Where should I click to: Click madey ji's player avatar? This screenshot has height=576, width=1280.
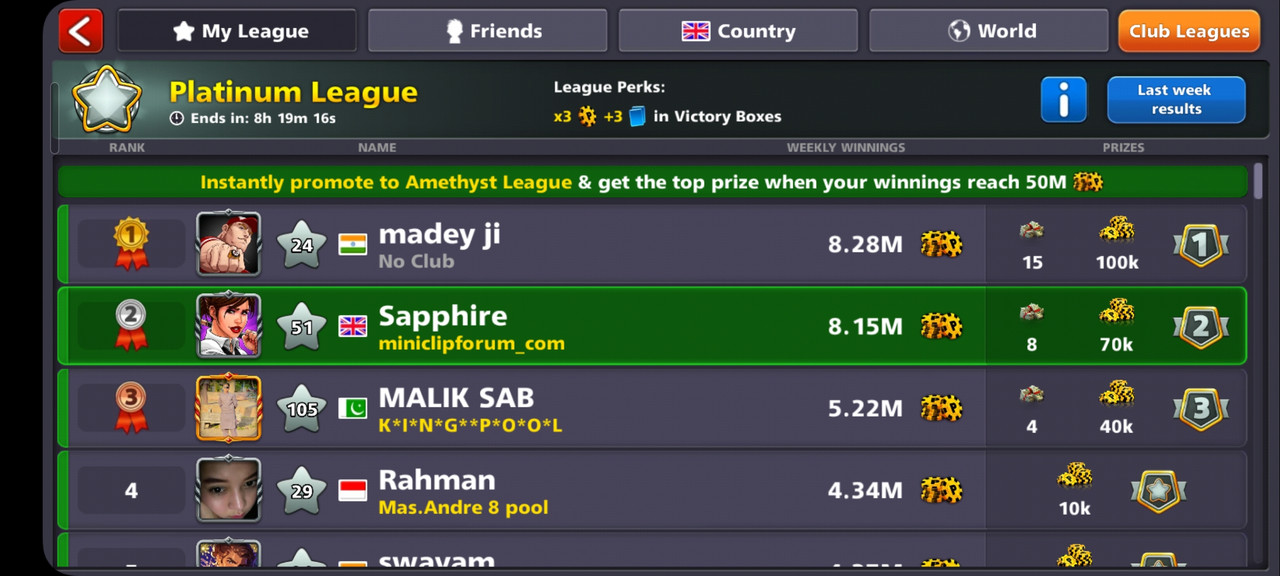(229, 243)
